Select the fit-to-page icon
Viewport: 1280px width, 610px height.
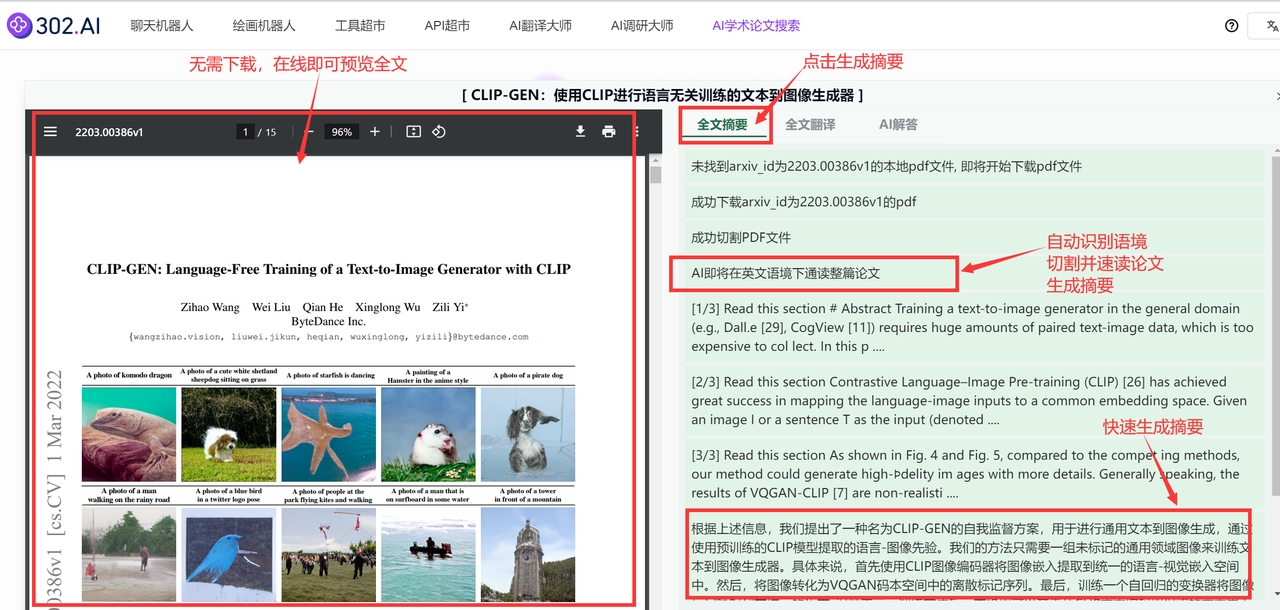[413, 131]
